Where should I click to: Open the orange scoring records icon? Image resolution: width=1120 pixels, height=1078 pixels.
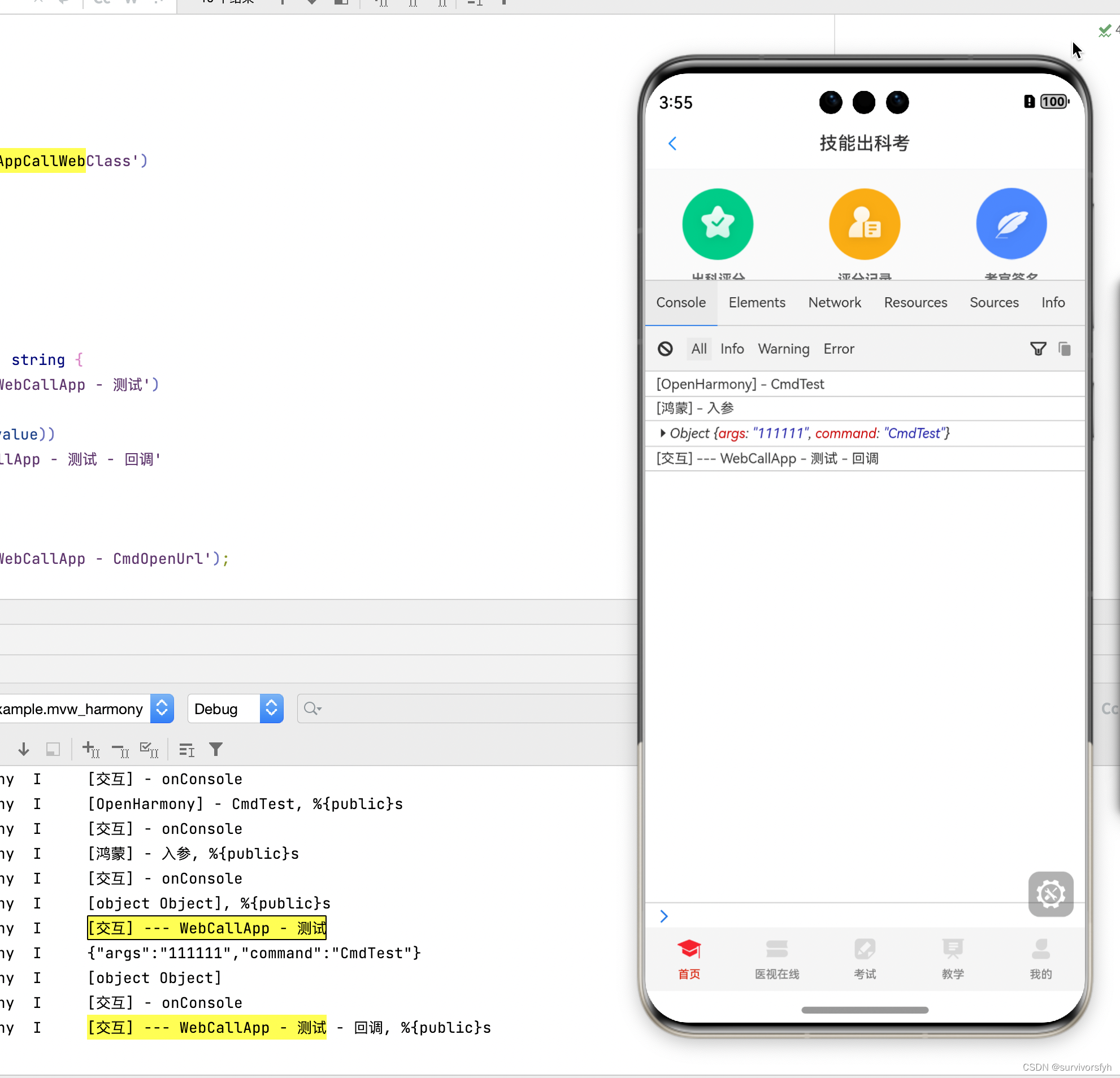point(864,224)
